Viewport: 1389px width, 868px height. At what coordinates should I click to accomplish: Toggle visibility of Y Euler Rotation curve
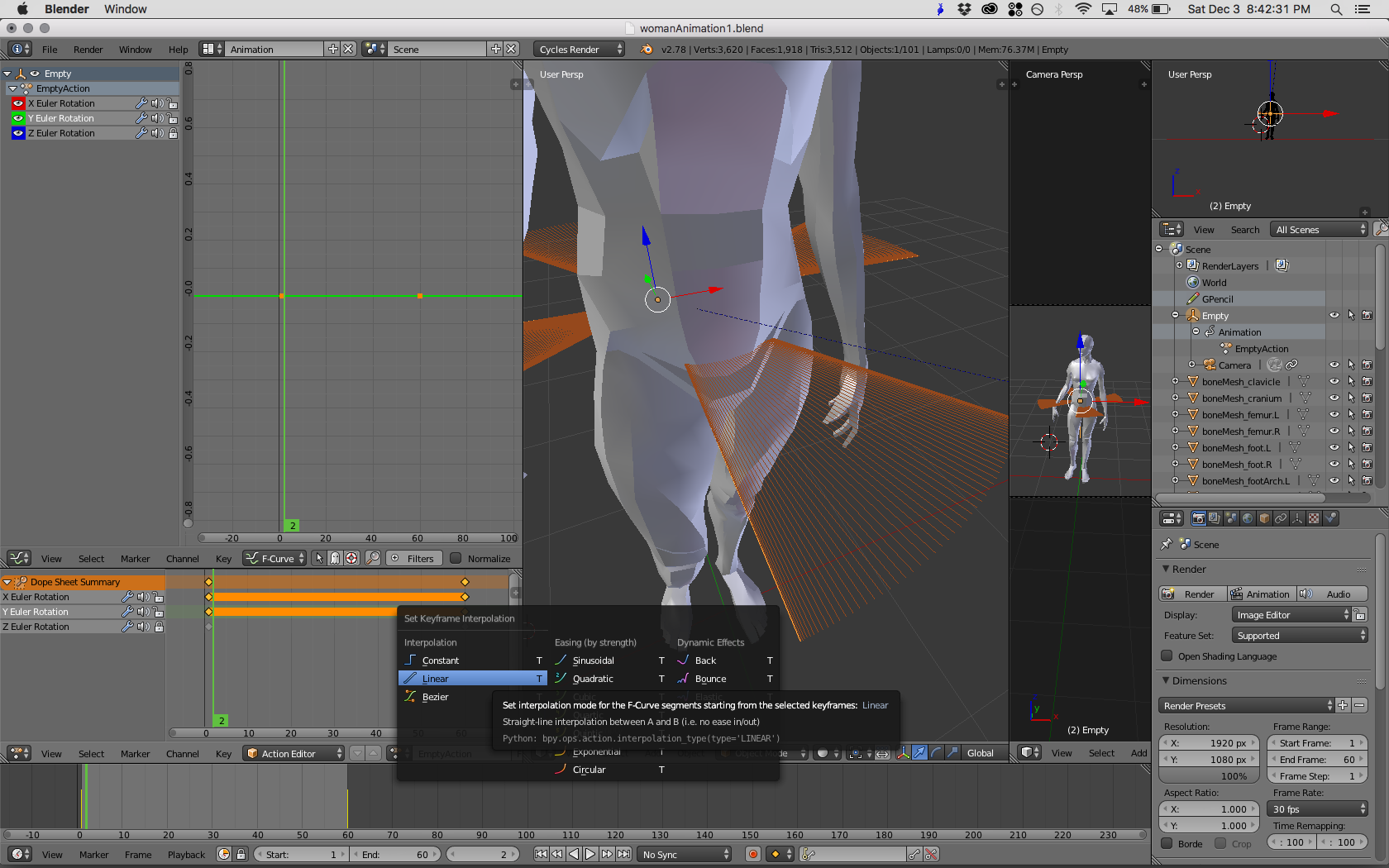click(x=18, y=118)
